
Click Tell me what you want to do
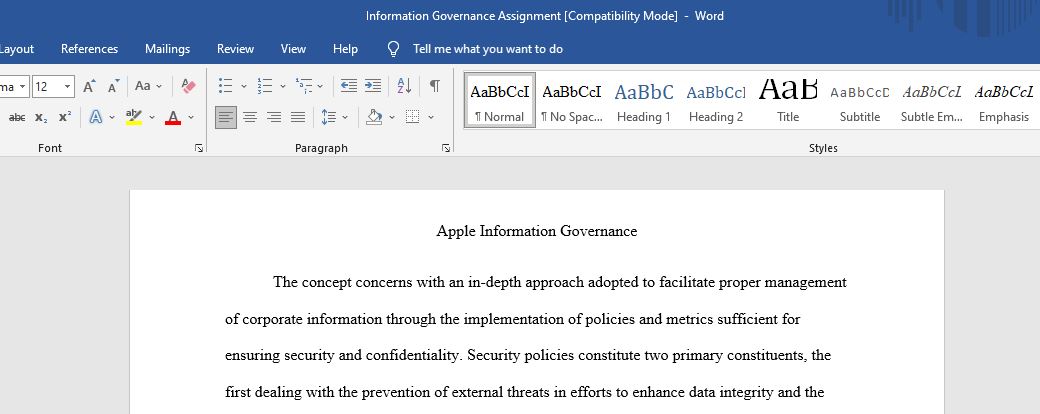click(488, 48)
